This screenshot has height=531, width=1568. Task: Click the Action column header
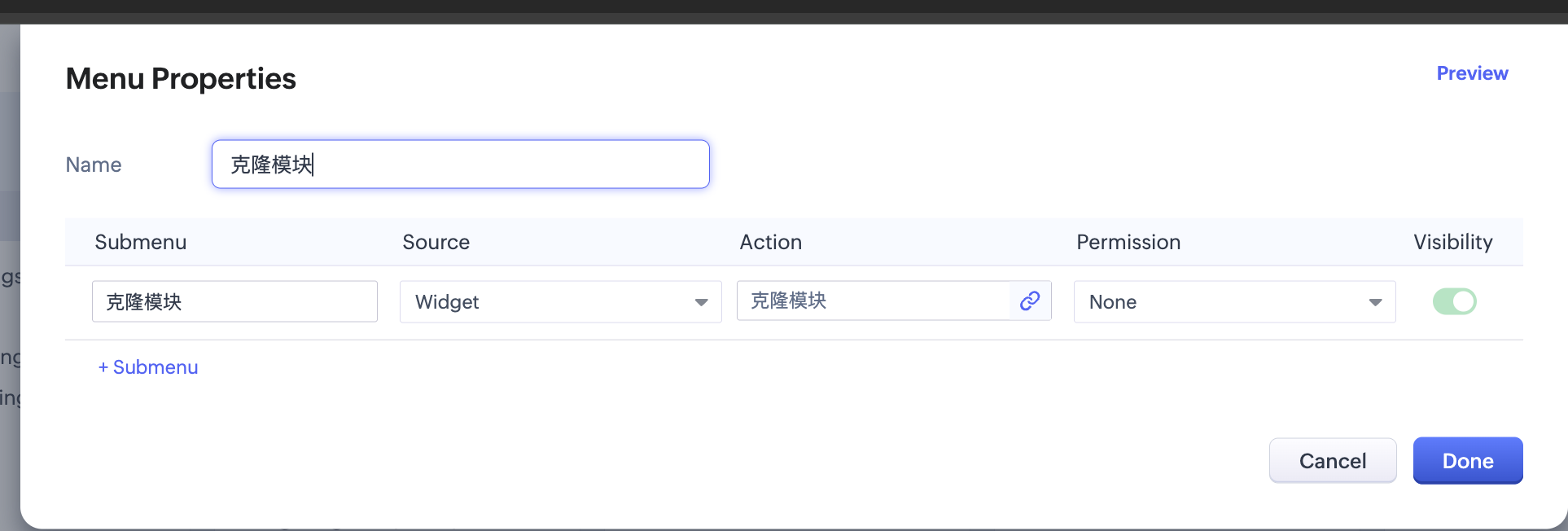770,242
